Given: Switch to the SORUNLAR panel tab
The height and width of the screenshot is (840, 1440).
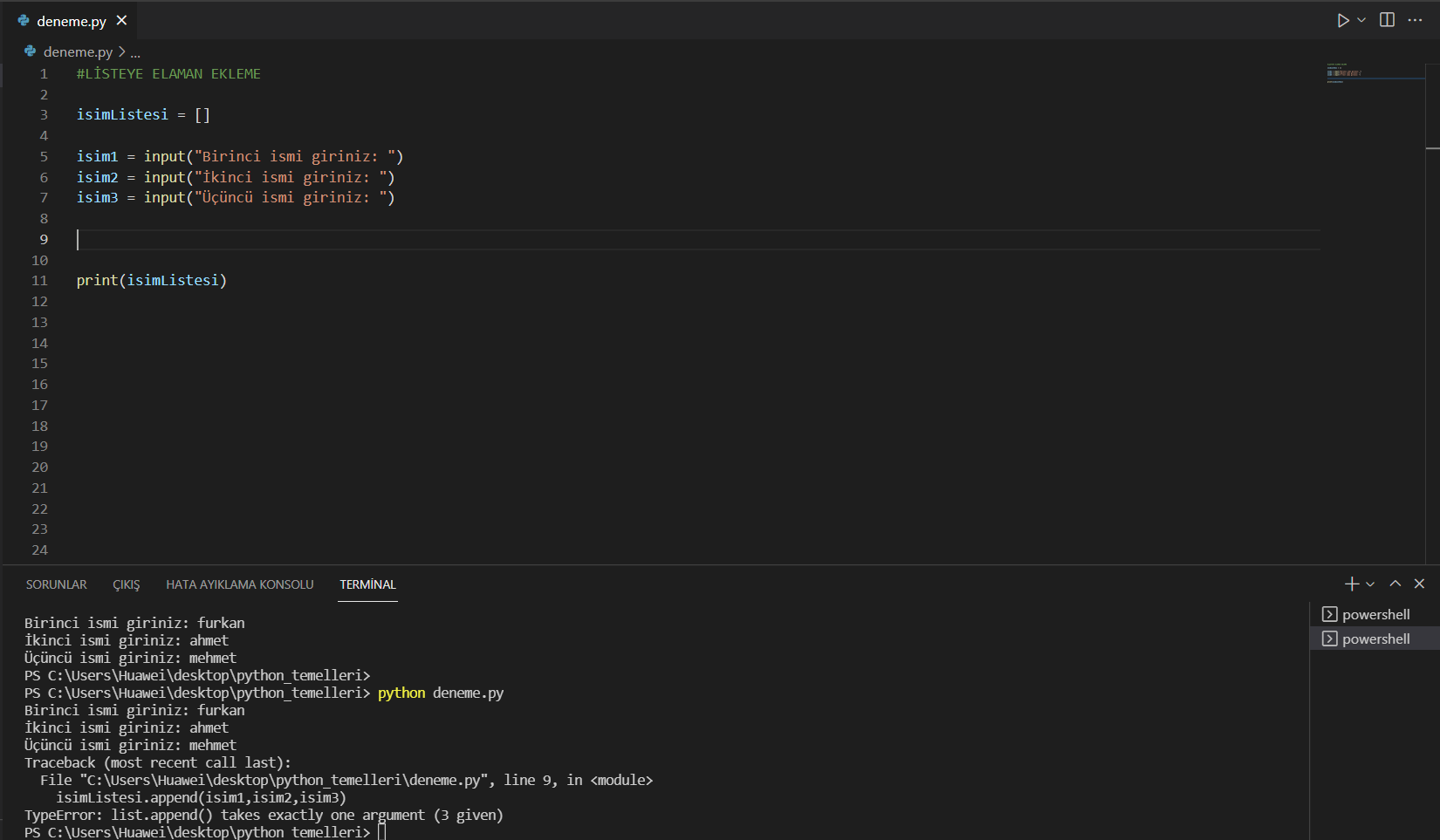Looking at the screenshot, I should [56, 584].
